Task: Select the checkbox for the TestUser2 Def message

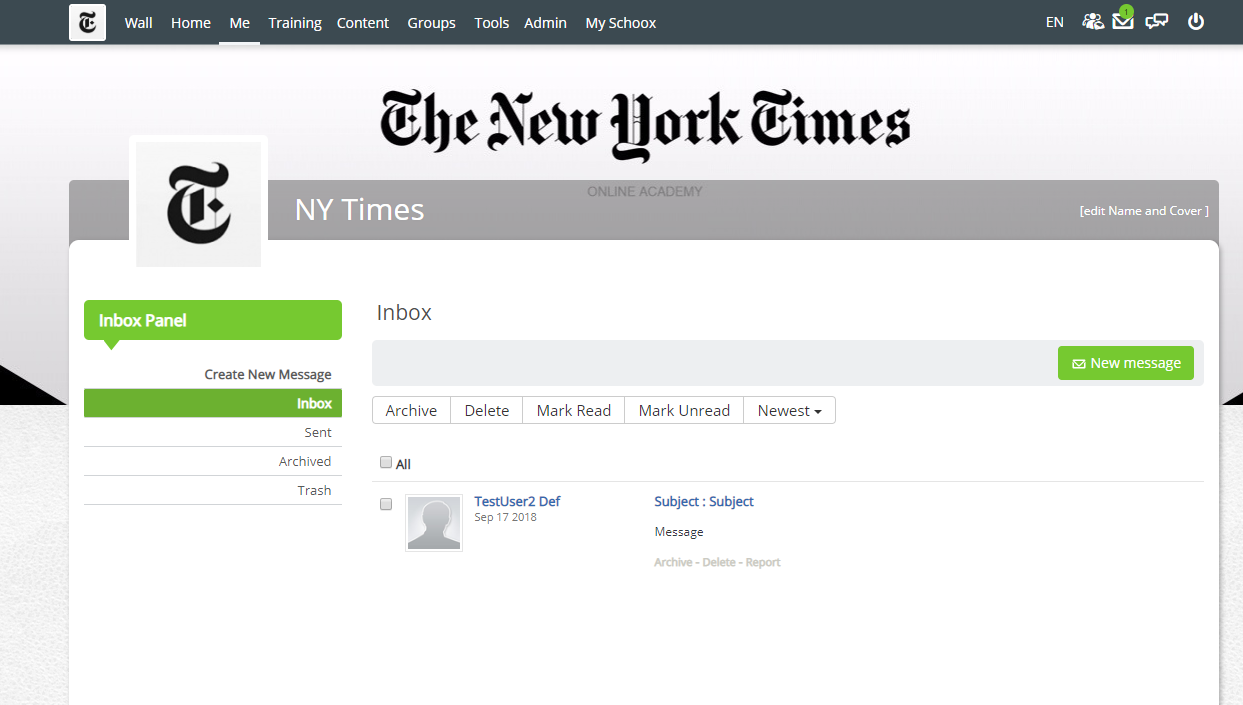Action: pyautogui.click(x=386, y=504)
